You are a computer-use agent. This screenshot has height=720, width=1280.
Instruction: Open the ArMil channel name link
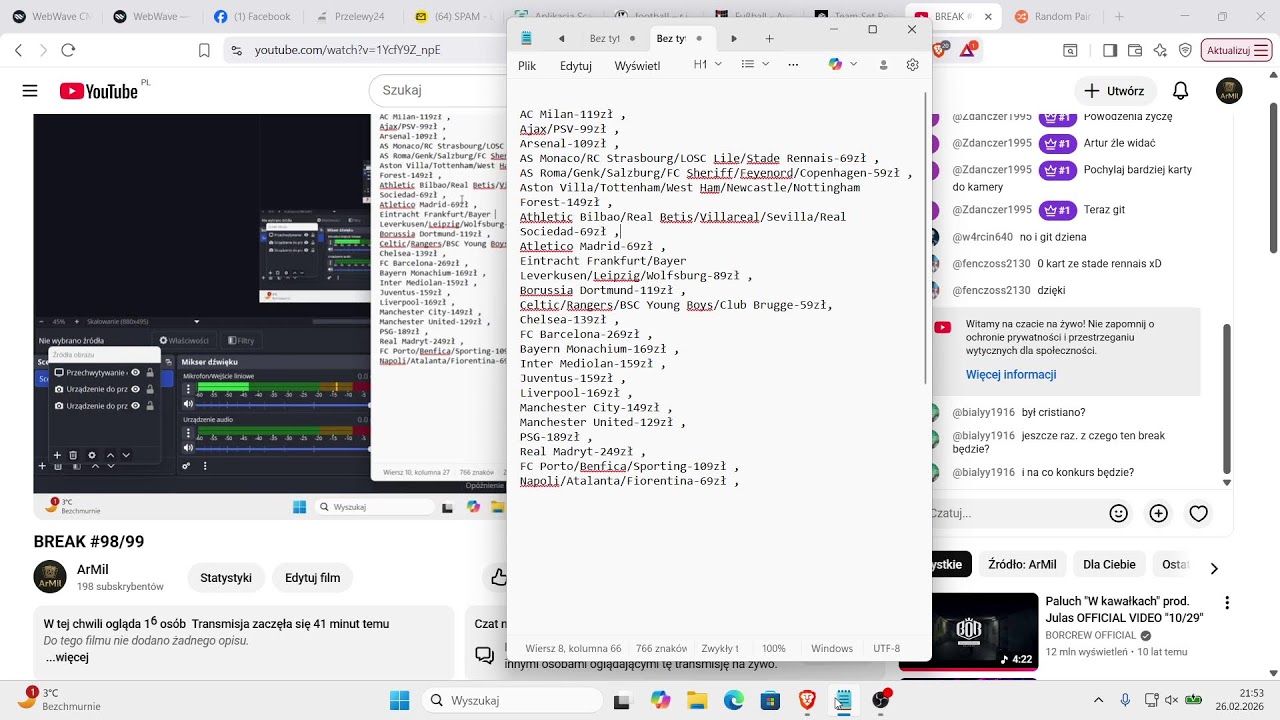[x=92, y=569]
